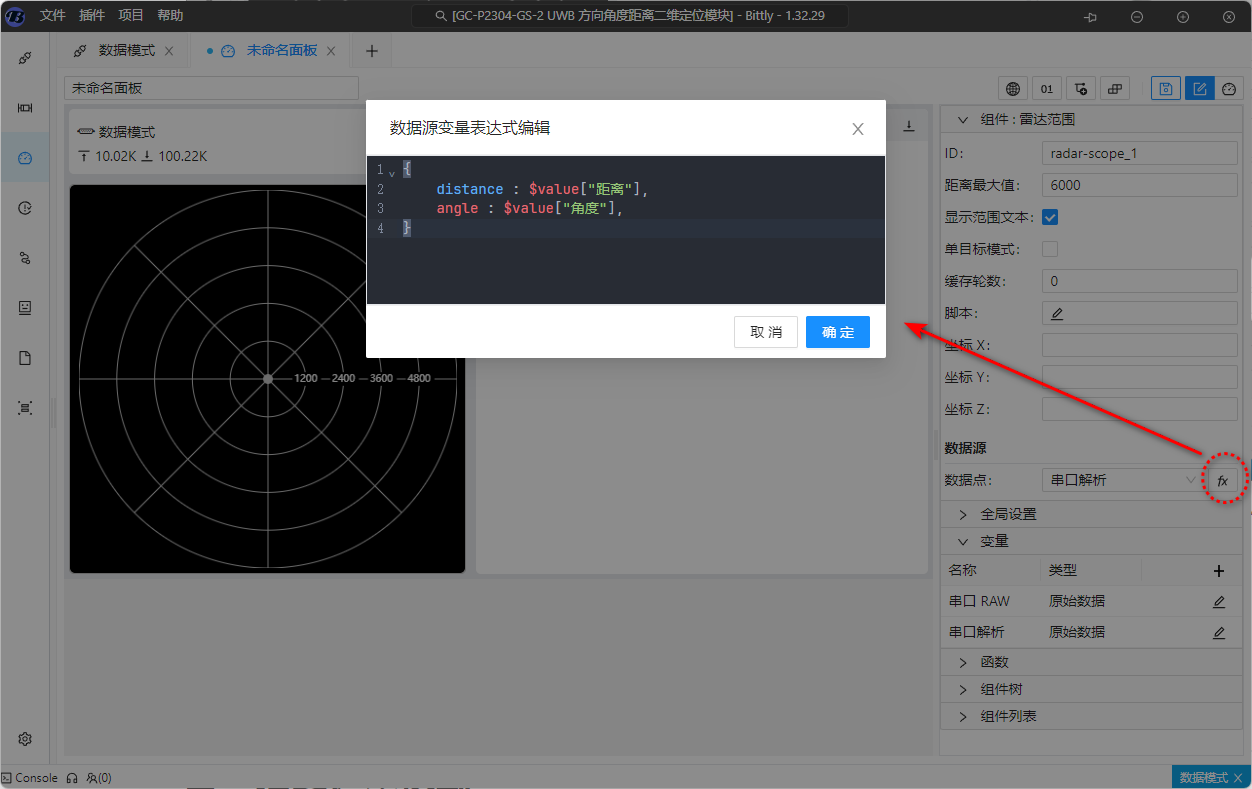The width and height of the screenshot is (1252, 789).
Task: Click the settings gear in left sidebar
Action: 25,739
